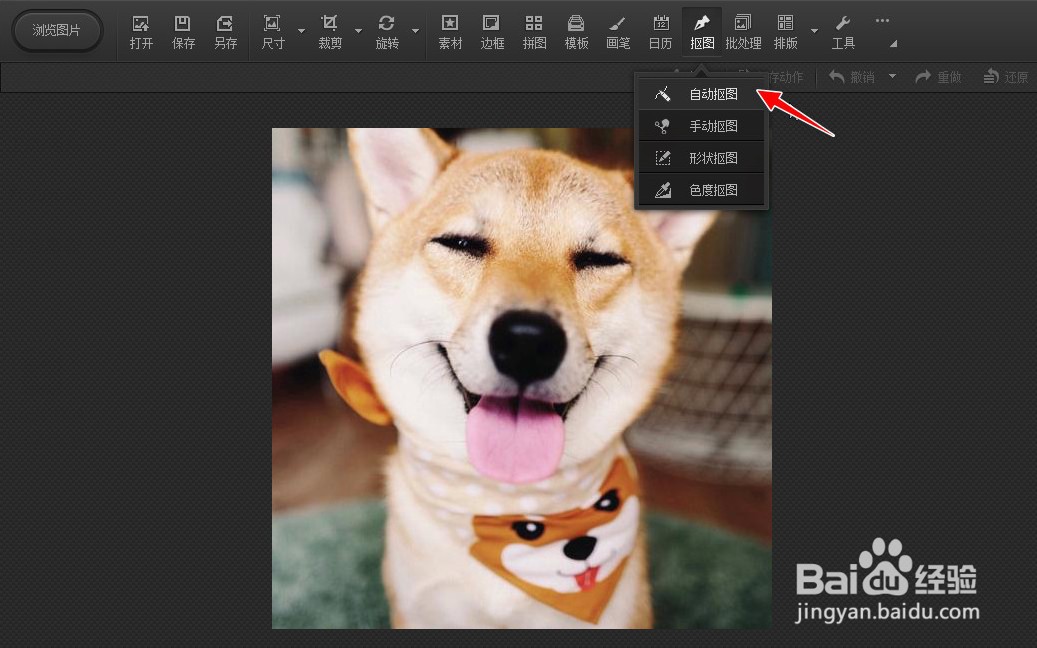Image resolution: width=1037 pixels, height=648 pixels.
Task: Expand the 旋转 dropdown arrow
Action: [x=415, y=31]
